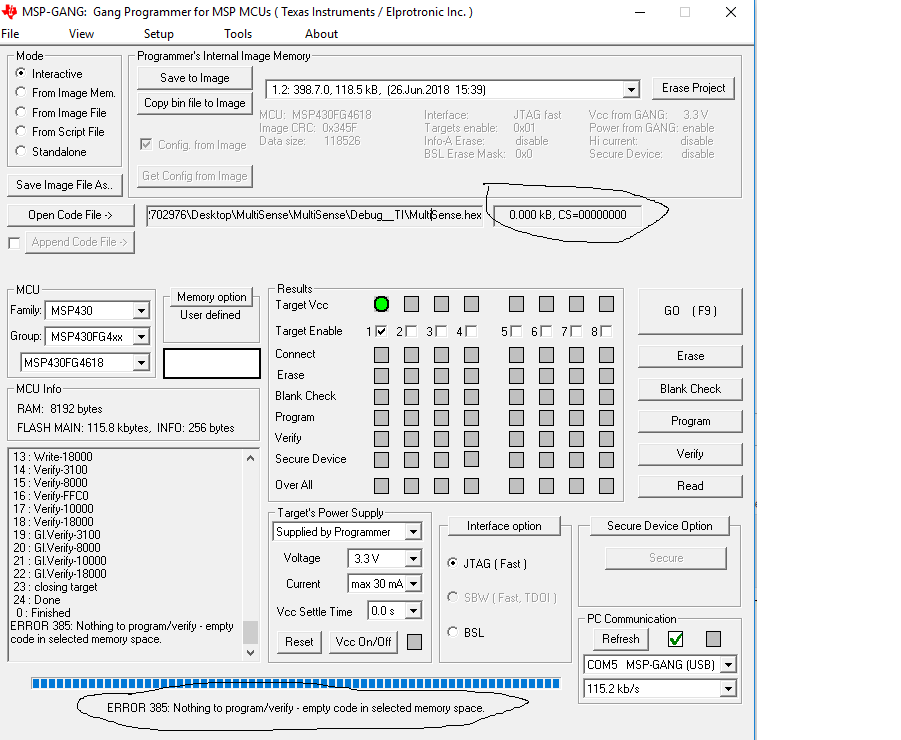Screen dimensions: 901x740
Task: Click the Interface option button
Action: click(504, 526)
